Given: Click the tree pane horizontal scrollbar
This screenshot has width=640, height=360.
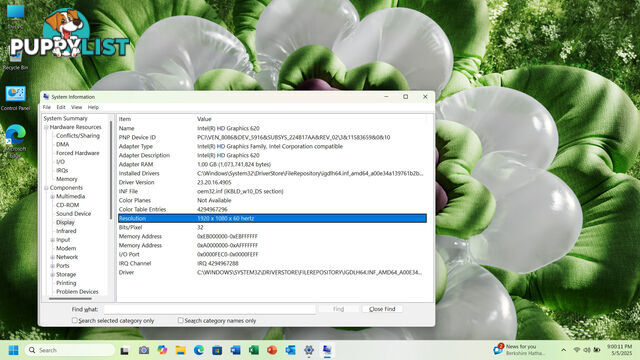Looking at the screenshot, I should coord(70,299).
